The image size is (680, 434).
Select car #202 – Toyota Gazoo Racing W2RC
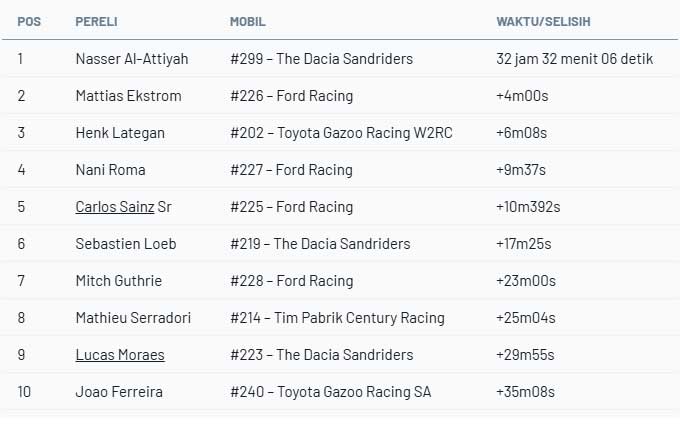[x=341, y=133]
